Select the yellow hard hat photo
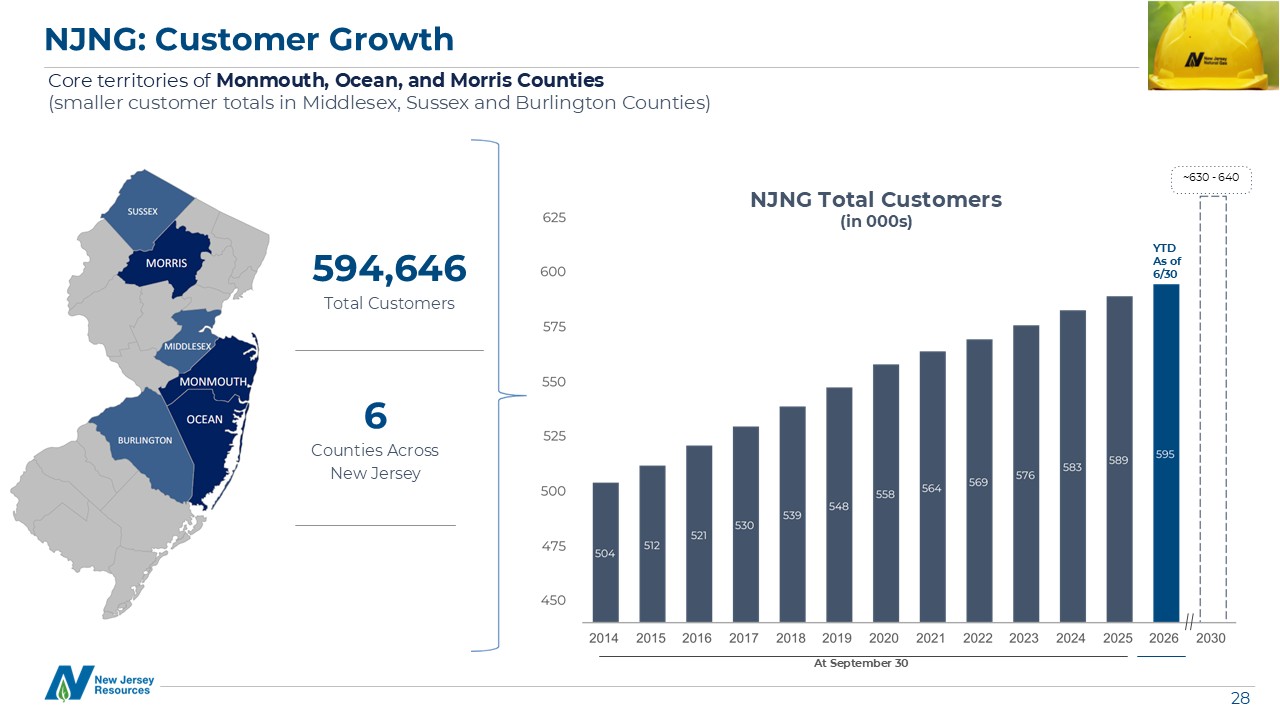This screenshot has width=1280, height=720. pyautogui.click(x=1213, y=46)
